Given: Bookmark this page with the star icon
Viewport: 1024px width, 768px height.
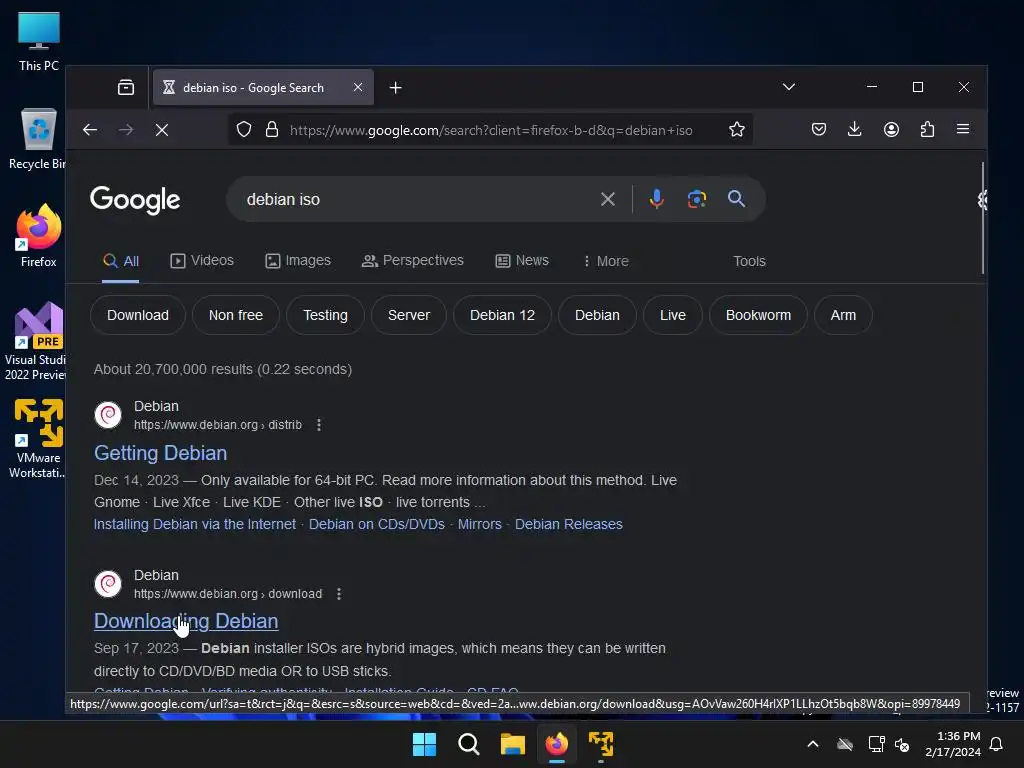Looking at the screenshot, I should point(737,129).
